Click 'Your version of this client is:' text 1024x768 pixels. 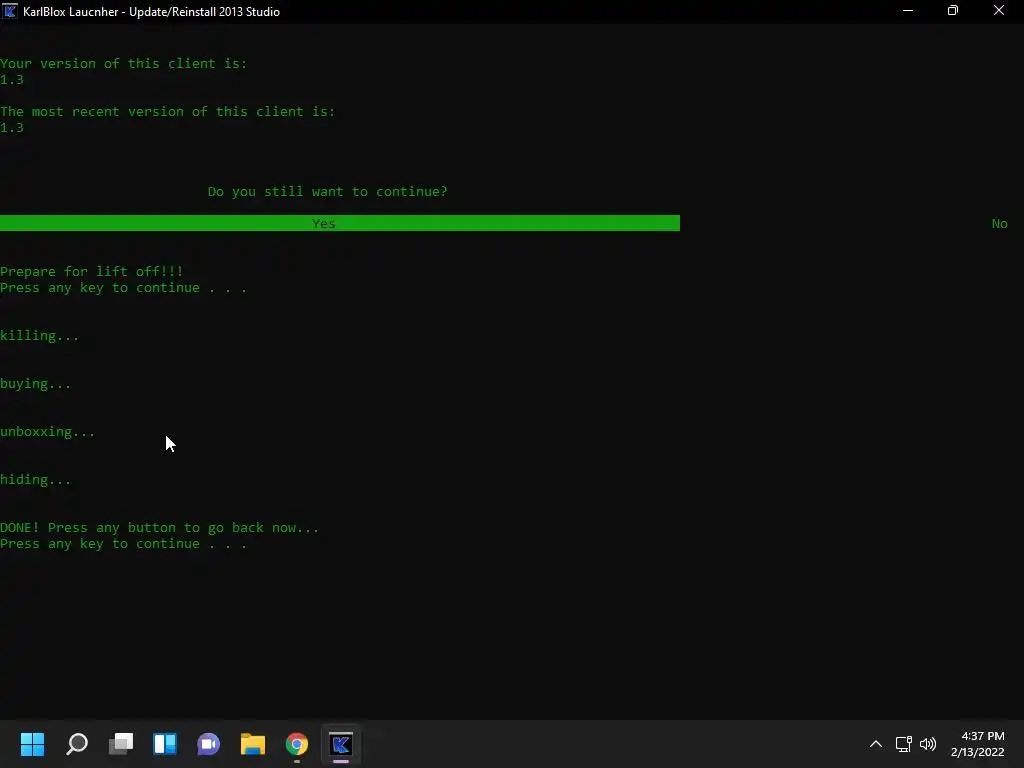point(123,64)
